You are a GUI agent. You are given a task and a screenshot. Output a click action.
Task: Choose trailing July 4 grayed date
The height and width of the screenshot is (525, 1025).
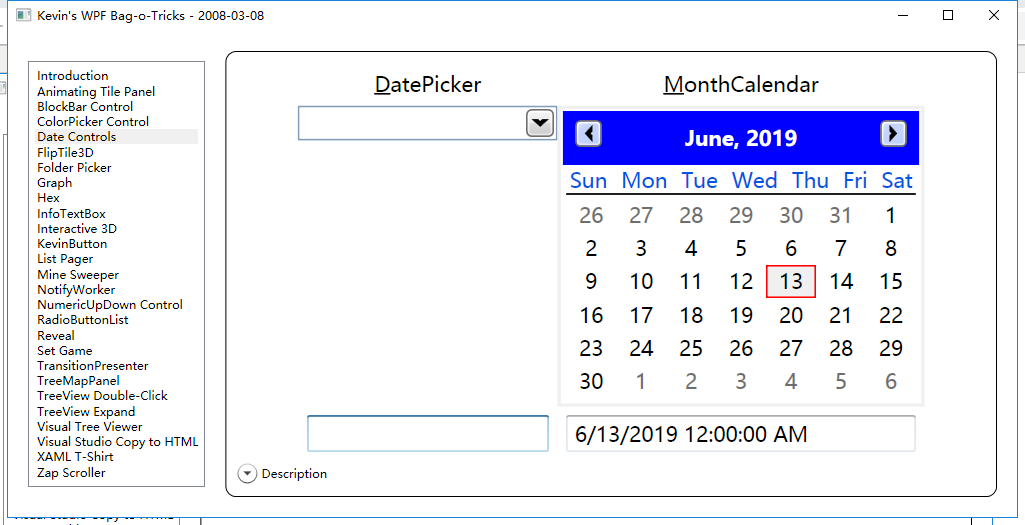tap(790, 381)
